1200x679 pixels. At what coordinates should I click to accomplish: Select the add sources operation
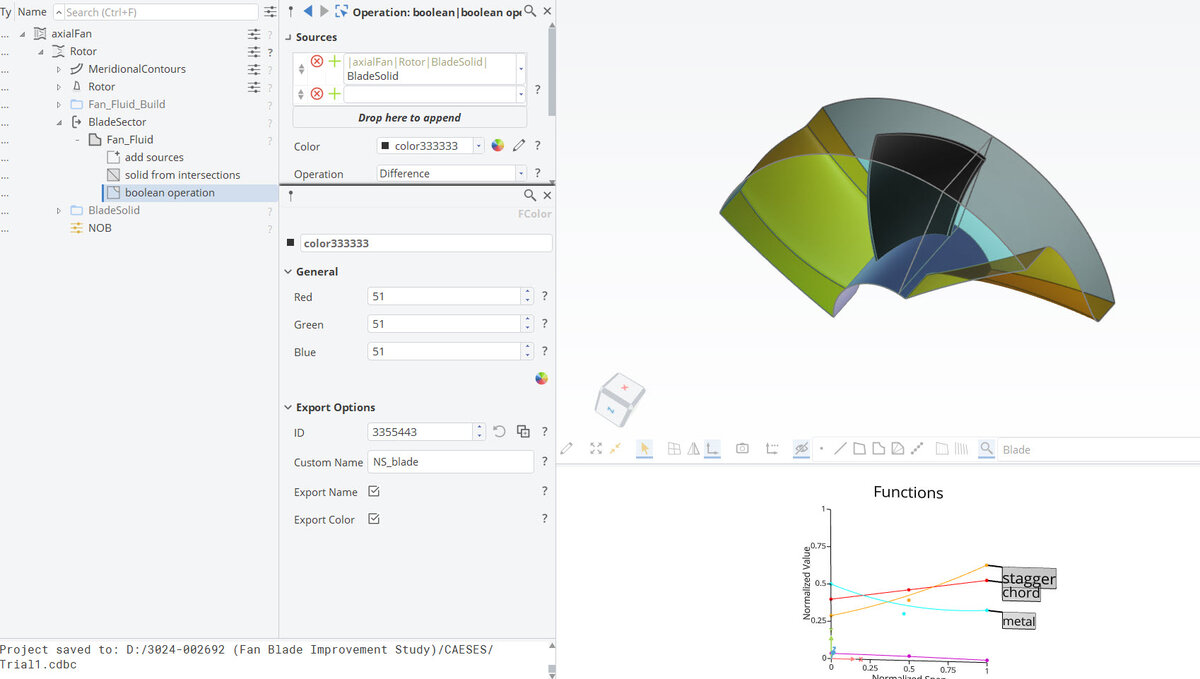pos(154,157)
